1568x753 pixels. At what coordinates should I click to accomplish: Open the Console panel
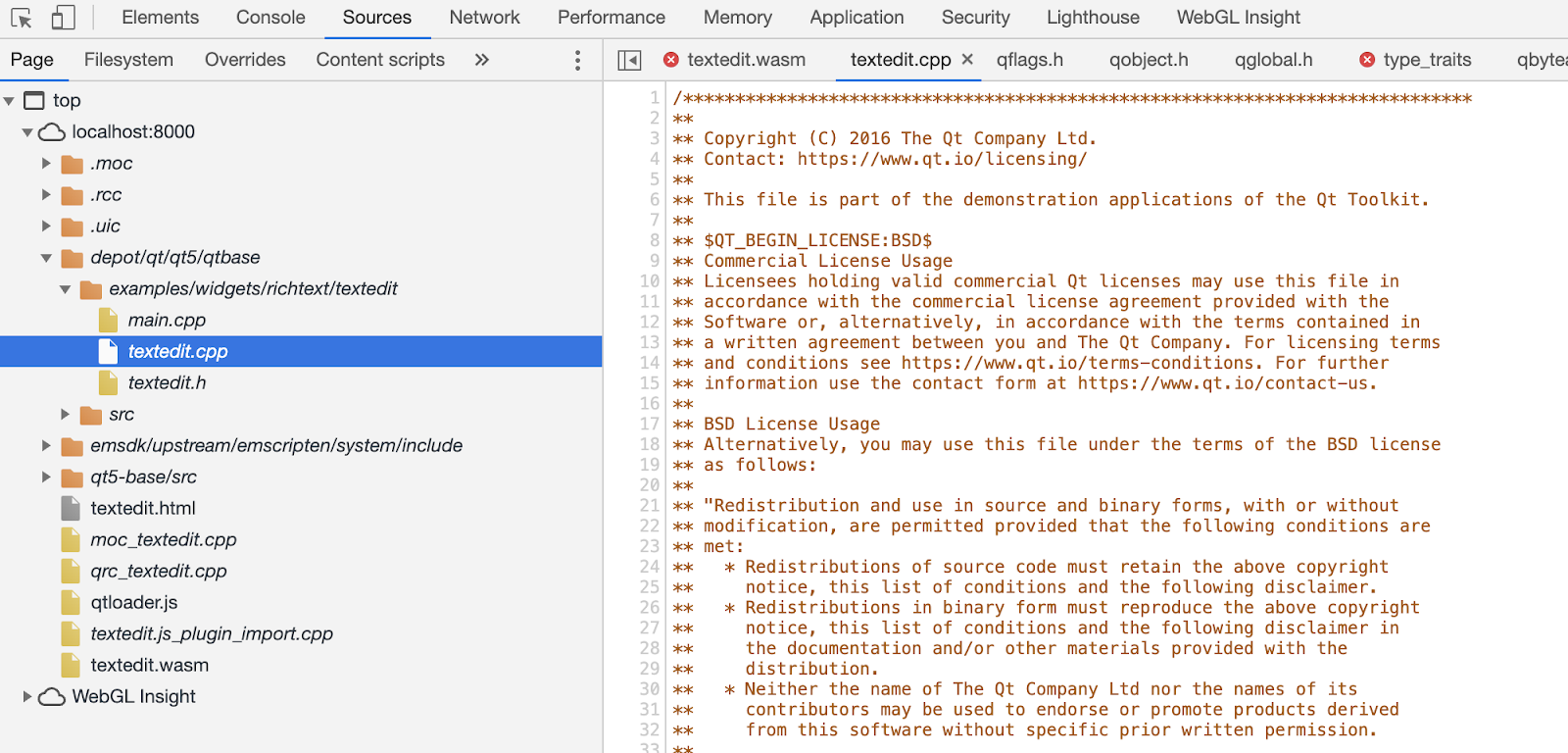[x=270, y=18]
